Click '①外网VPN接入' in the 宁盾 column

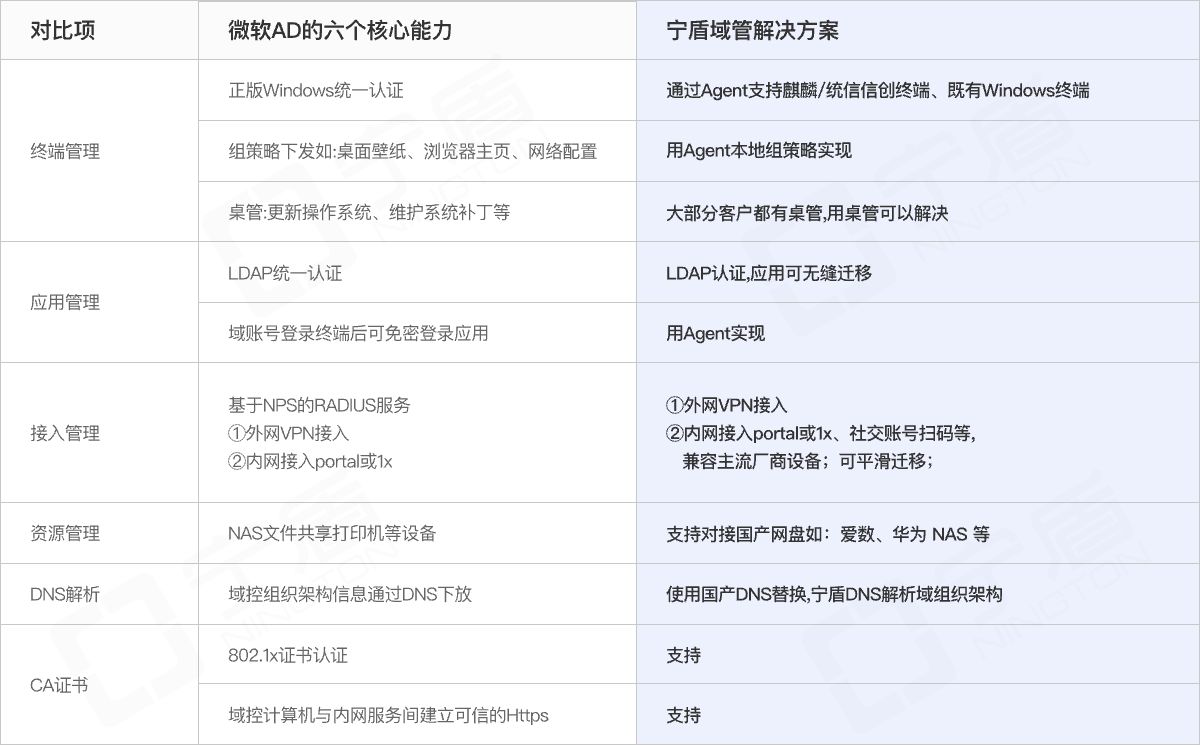coord(727,405)
